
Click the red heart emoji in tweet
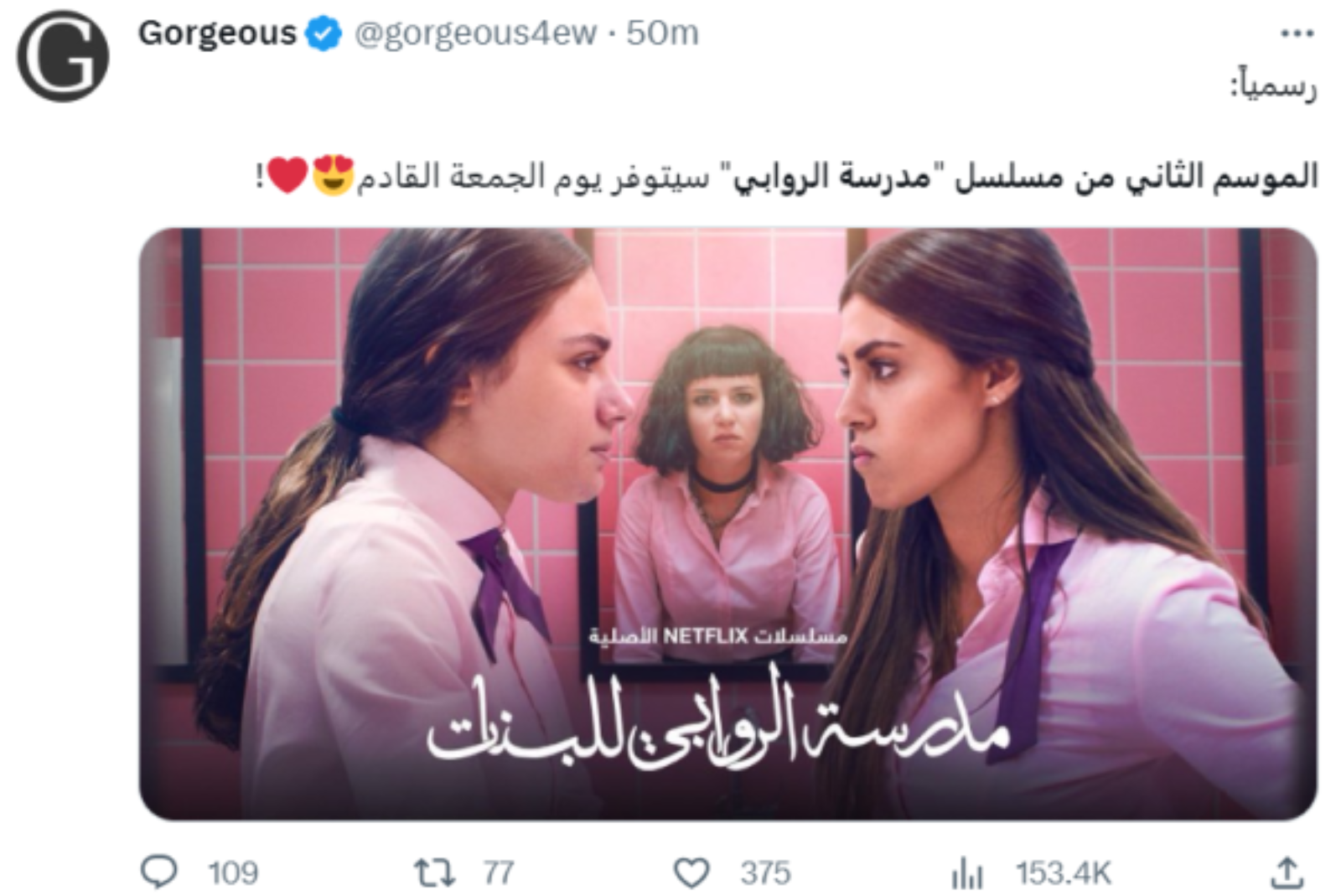coord(288,175)
